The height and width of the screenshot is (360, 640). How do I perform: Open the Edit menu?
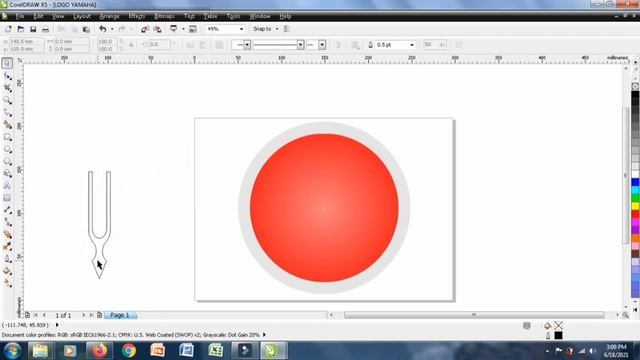point(38,16)
